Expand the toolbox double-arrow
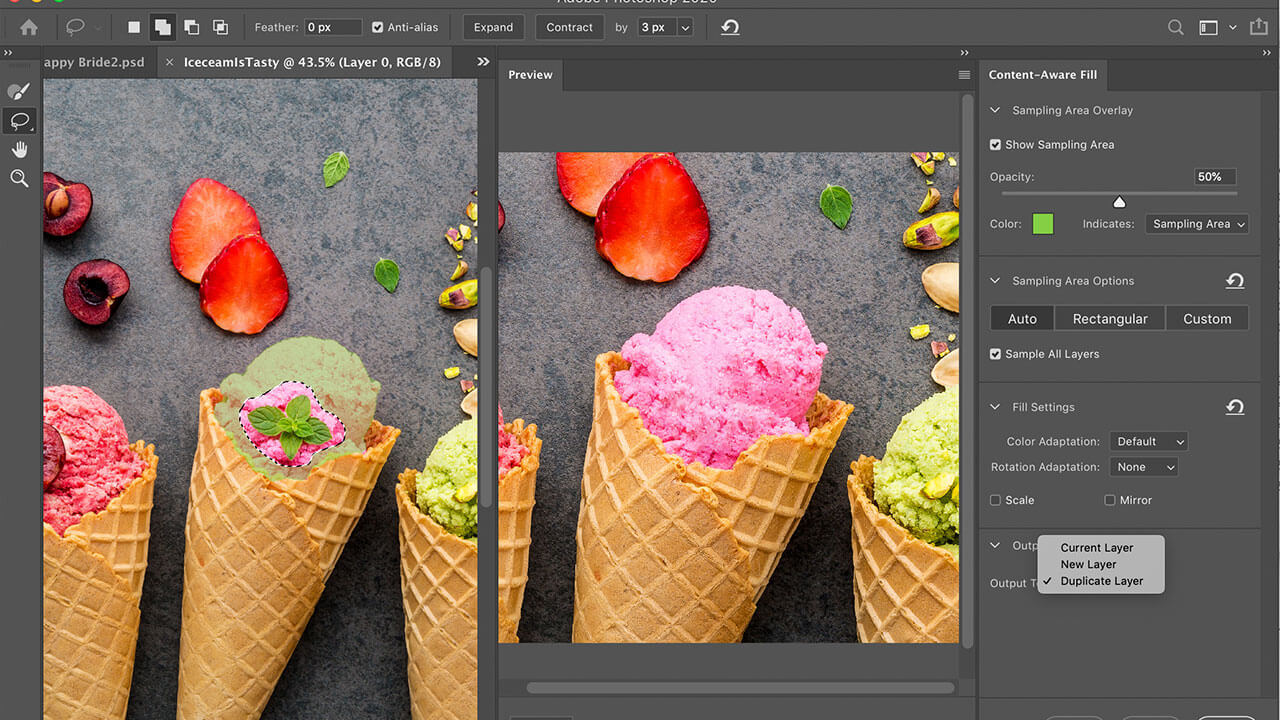 click(9, 53)
